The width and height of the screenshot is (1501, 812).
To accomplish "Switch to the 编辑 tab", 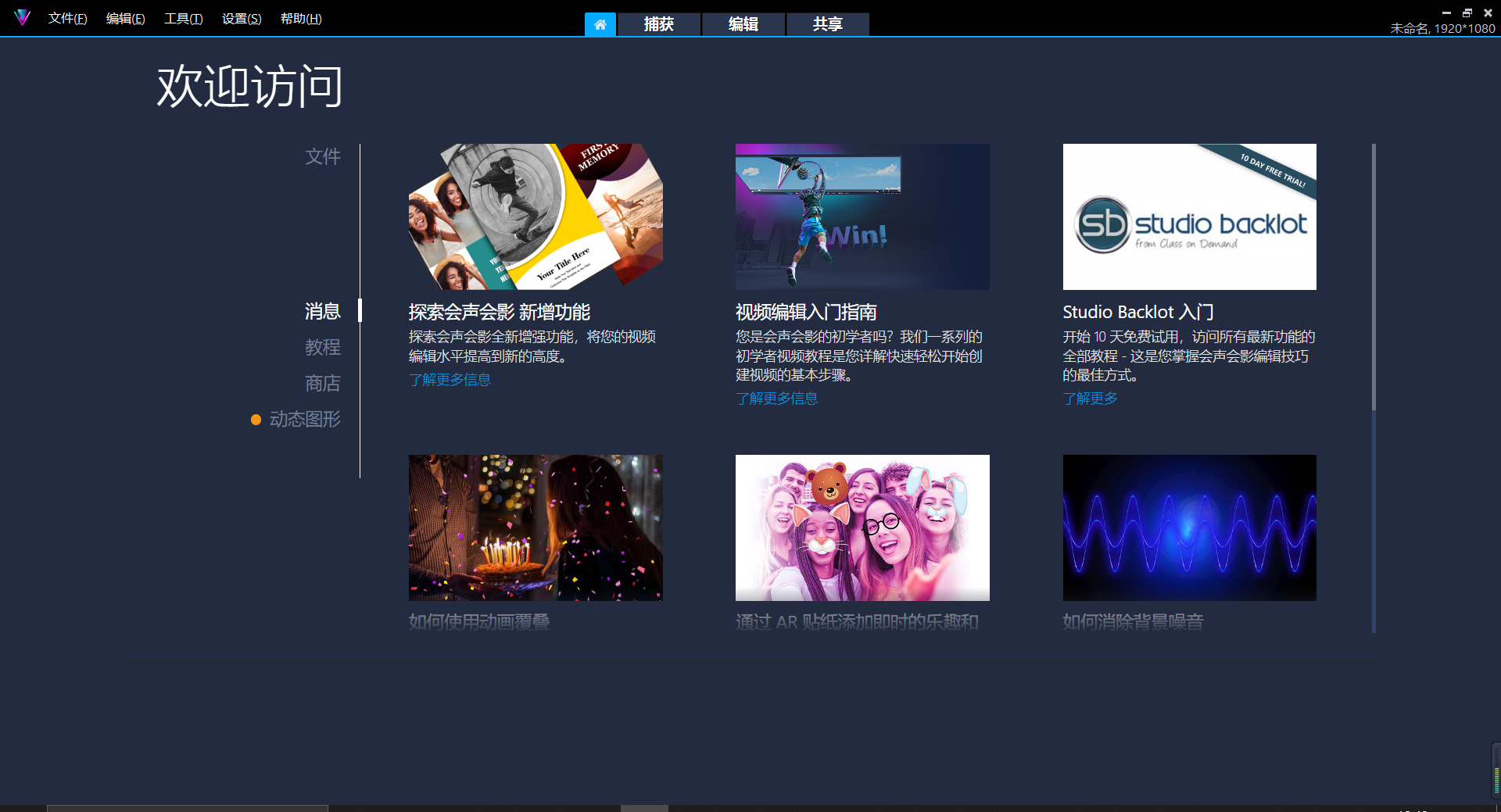I will [743, 24].
